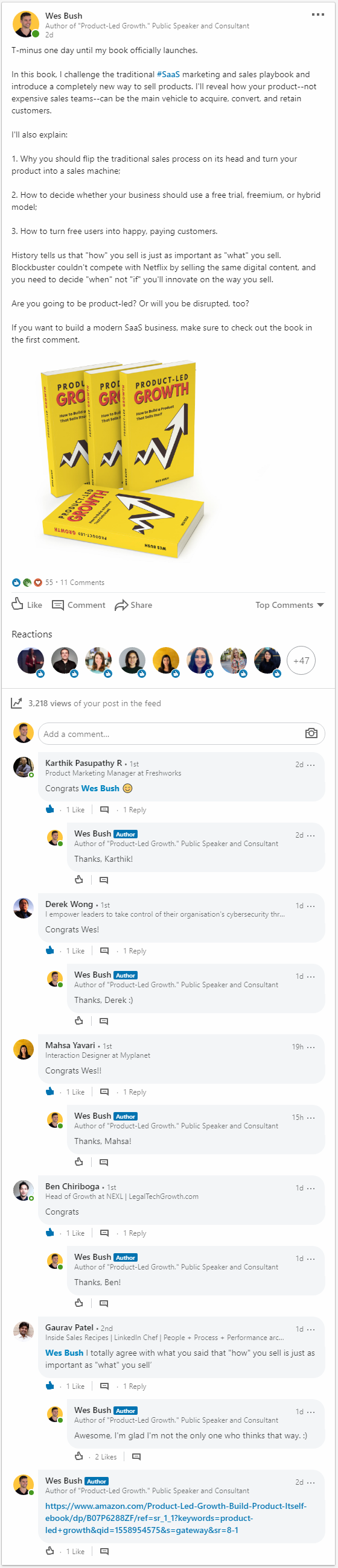Like Karthik Pasupathy's Congrats comment
The width and height of the screenshot is (338, 1568).
(x=50, y=809)
